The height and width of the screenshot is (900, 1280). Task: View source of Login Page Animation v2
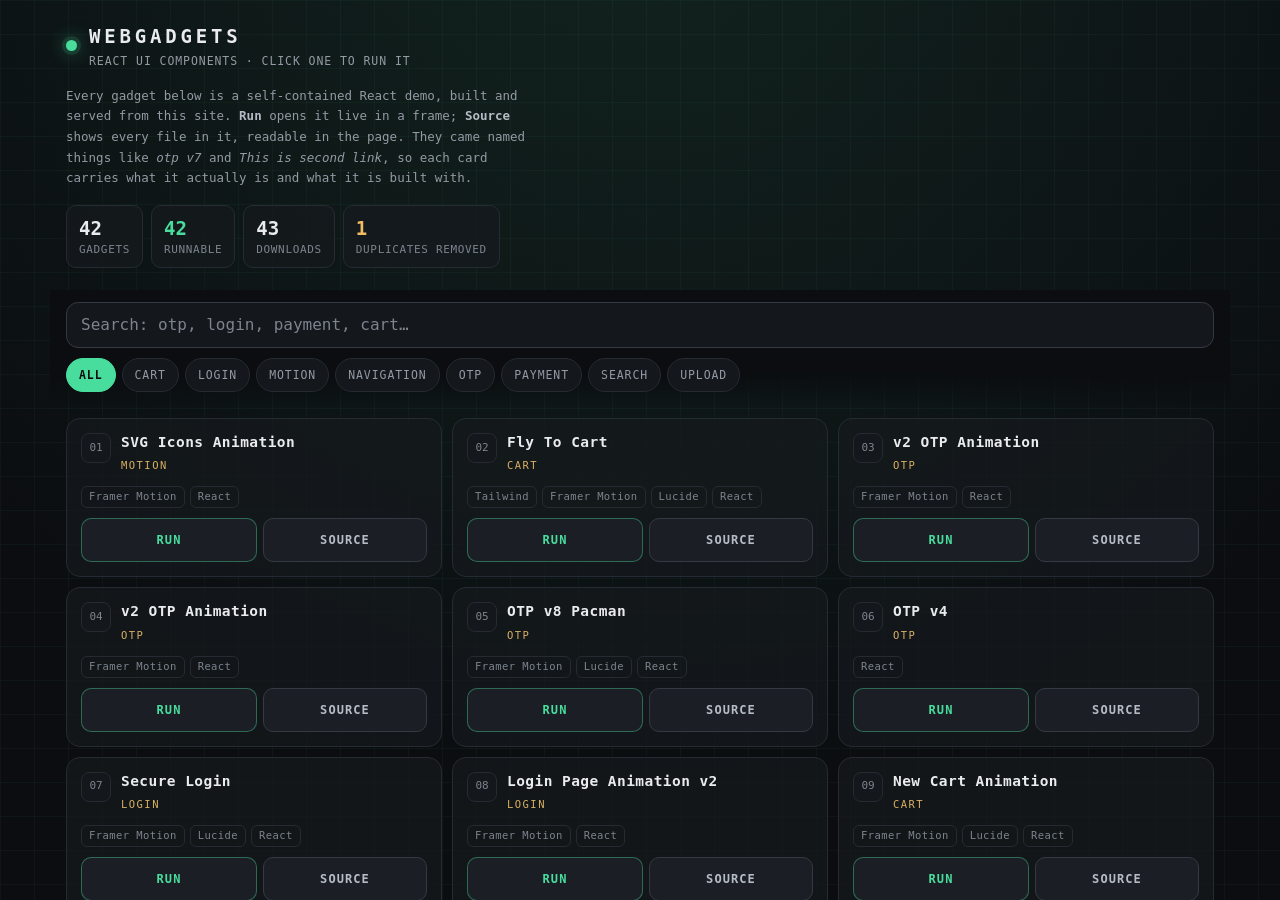[x=731, y=879]
